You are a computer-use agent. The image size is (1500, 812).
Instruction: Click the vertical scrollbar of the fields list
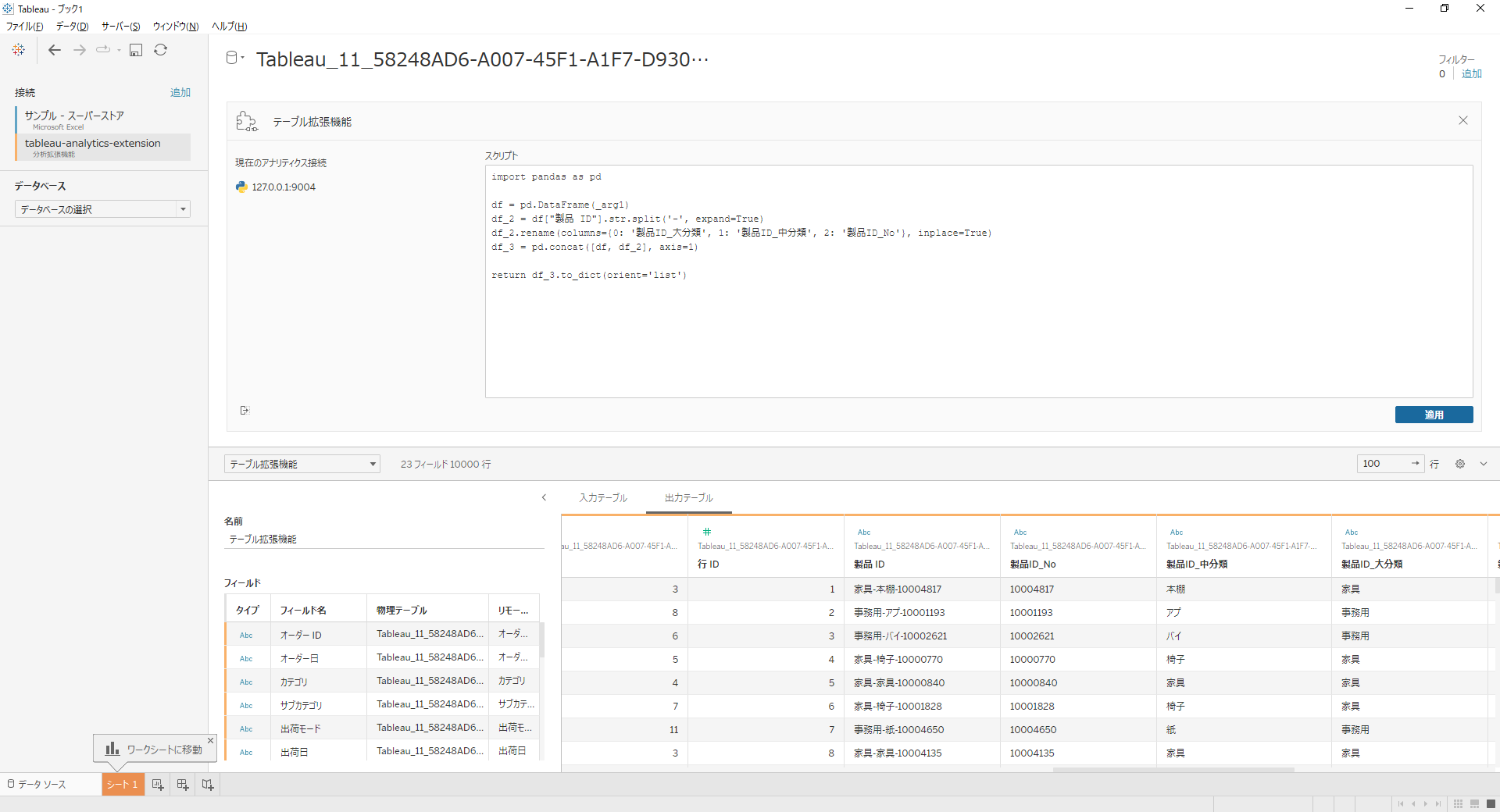pyautogui.click(x=541, y=640)
